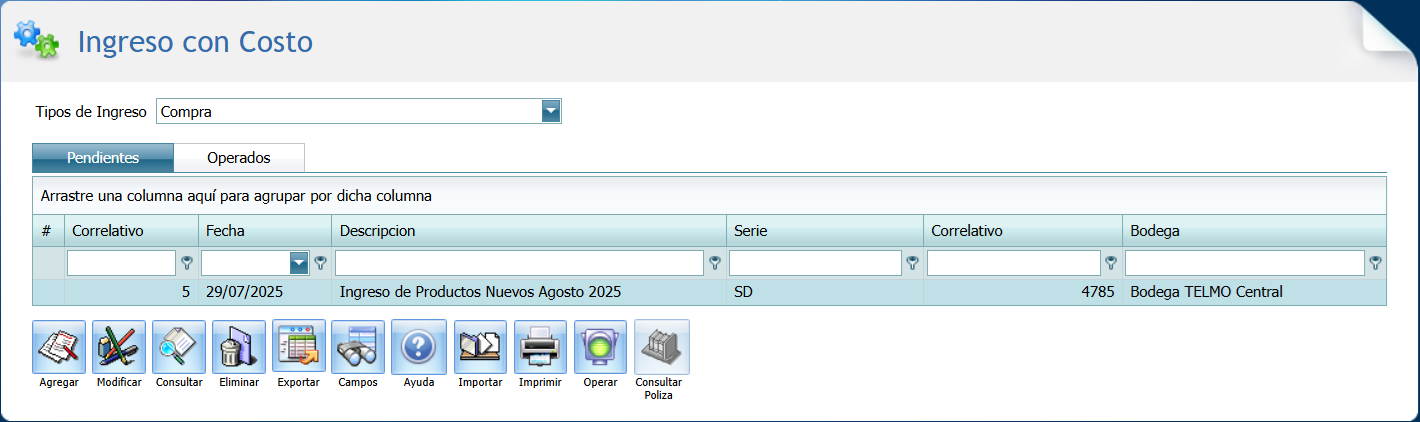Image resolution: width=1420 pixels, height=422 pixels.
Task: Open the Fecha filter date dropdown
Action: (x=298, y=263)
